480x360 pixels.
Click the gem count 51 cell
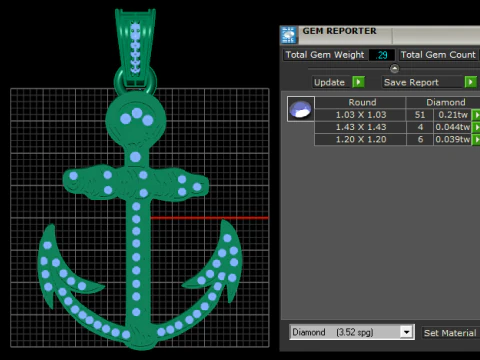point(420,115)
